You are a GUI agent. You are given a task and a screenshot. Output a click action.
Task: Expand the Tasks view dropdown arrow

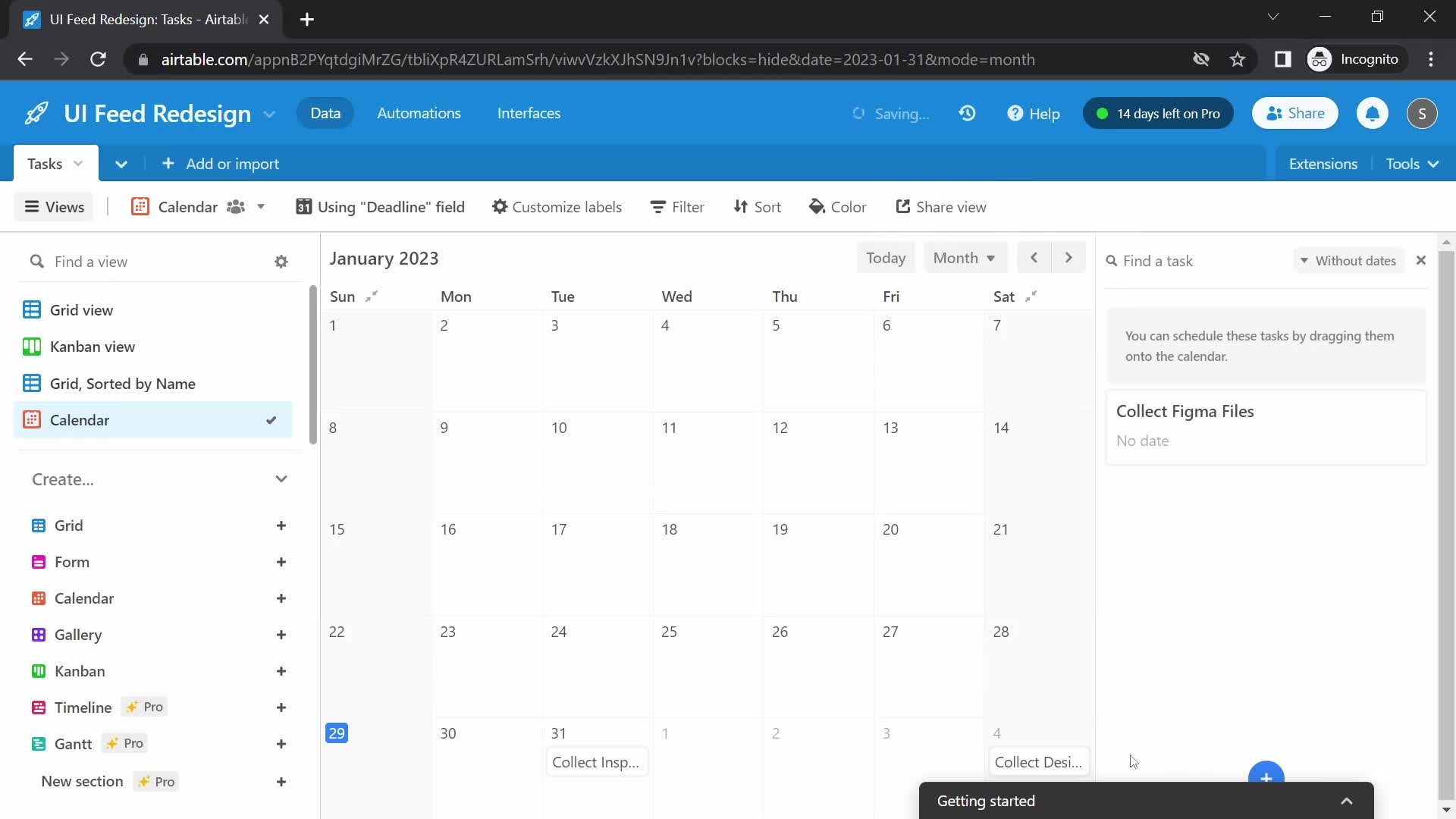coord(78,163)
